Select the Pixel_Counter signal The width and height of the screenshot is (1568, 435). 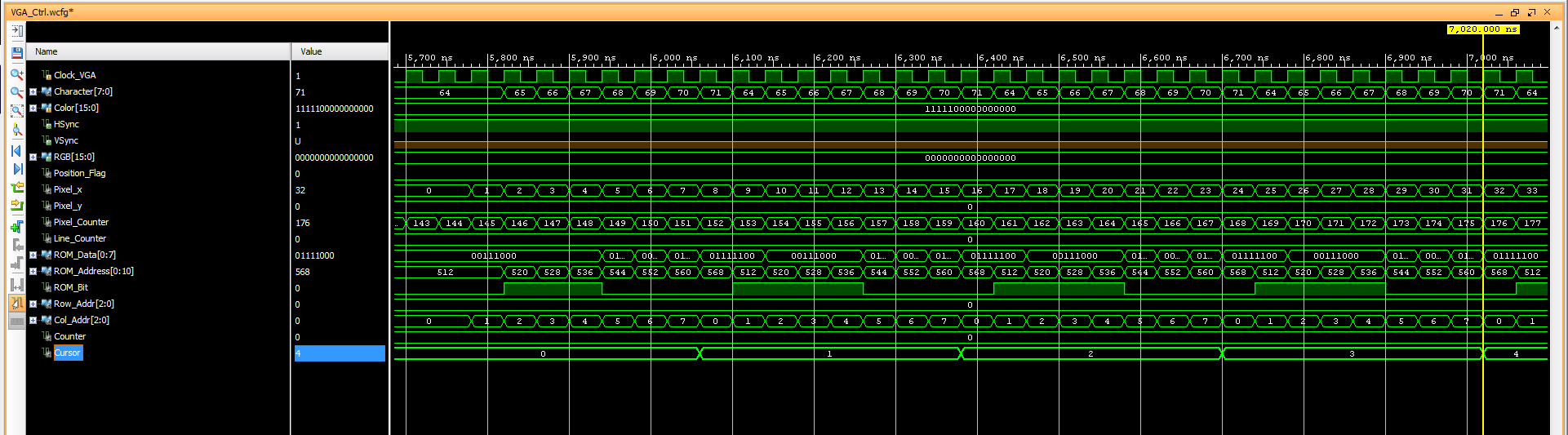81,222
